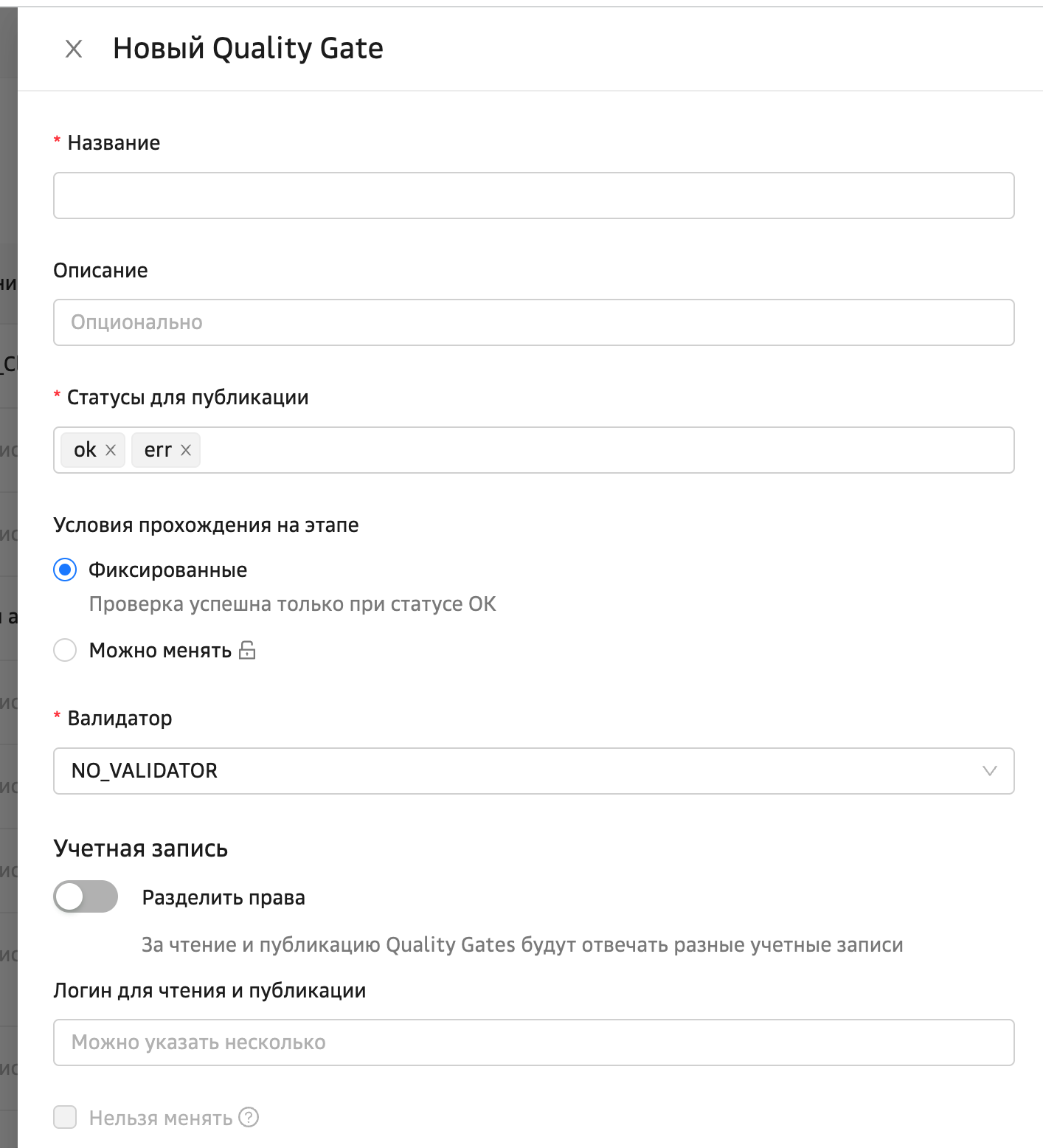Enable the Разделить права switch
This screenshot has width=1043, height=1148.
coord(86,897)
